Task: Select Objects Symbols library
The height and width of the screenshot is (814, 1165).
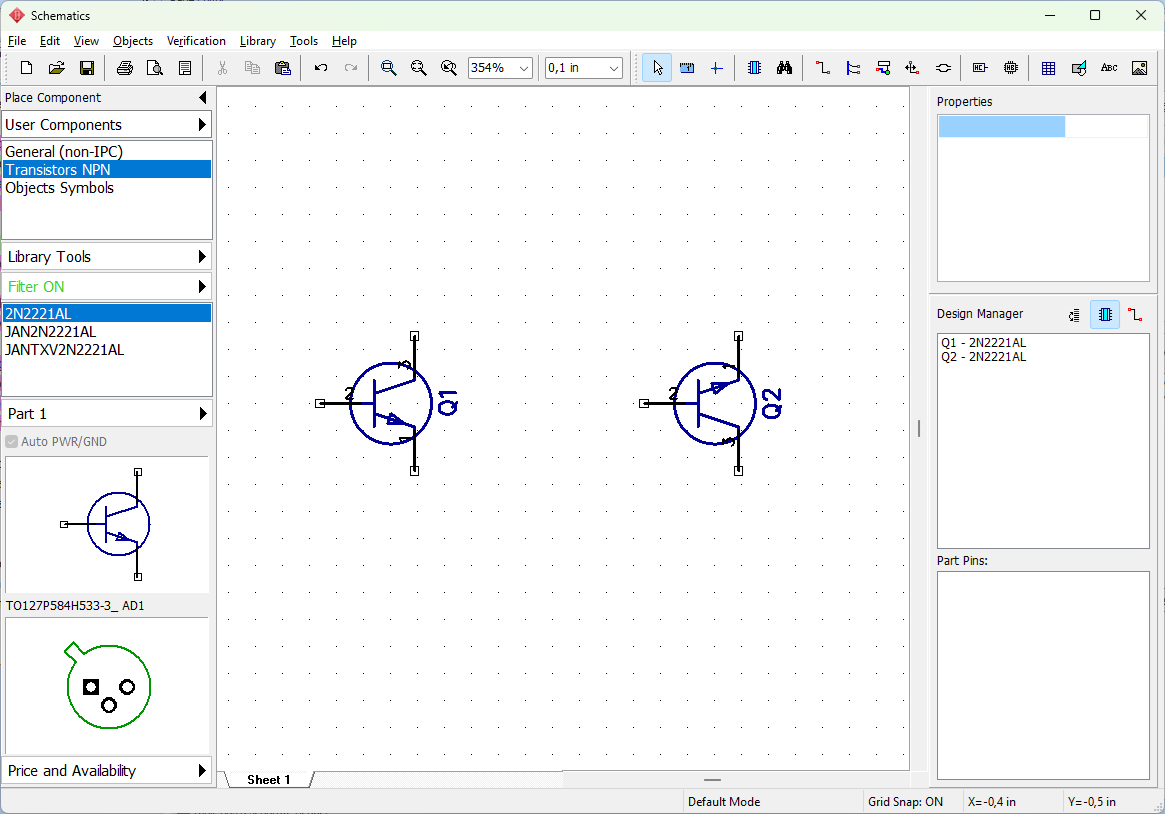Action: [x=107, y=188]
